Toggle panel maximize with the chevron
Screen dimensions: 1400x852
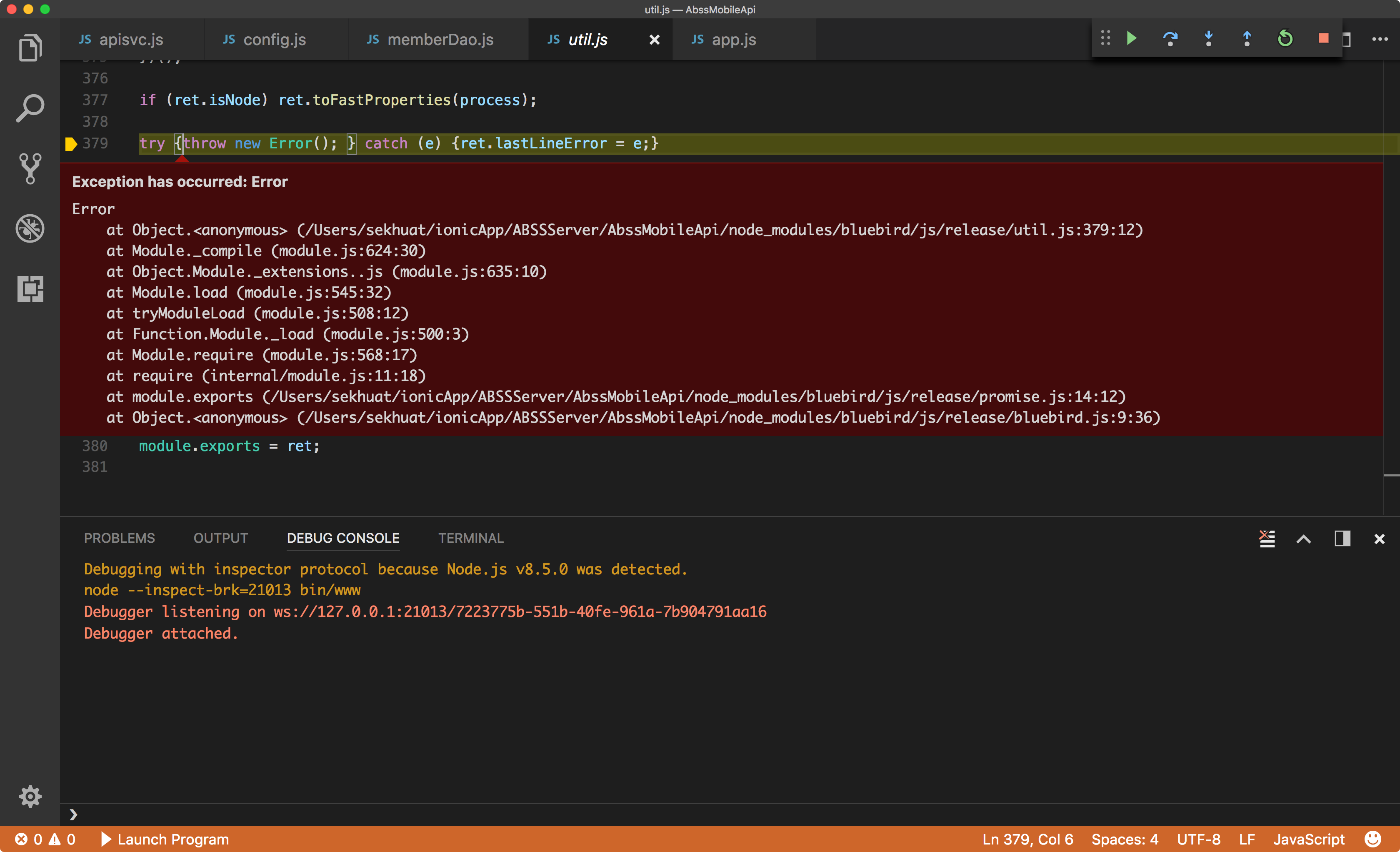click(1304, 538)
